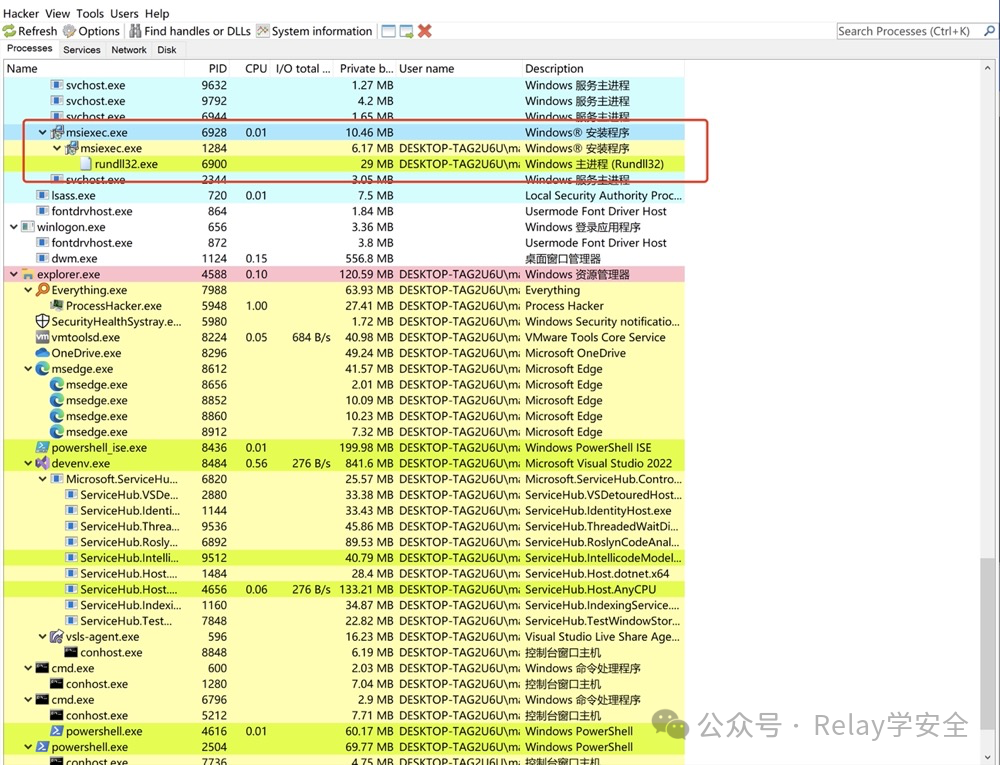Open Find handles or DLLs
Image resolution: width=1000 pixels, height=765 pixels.
(190, 31)
